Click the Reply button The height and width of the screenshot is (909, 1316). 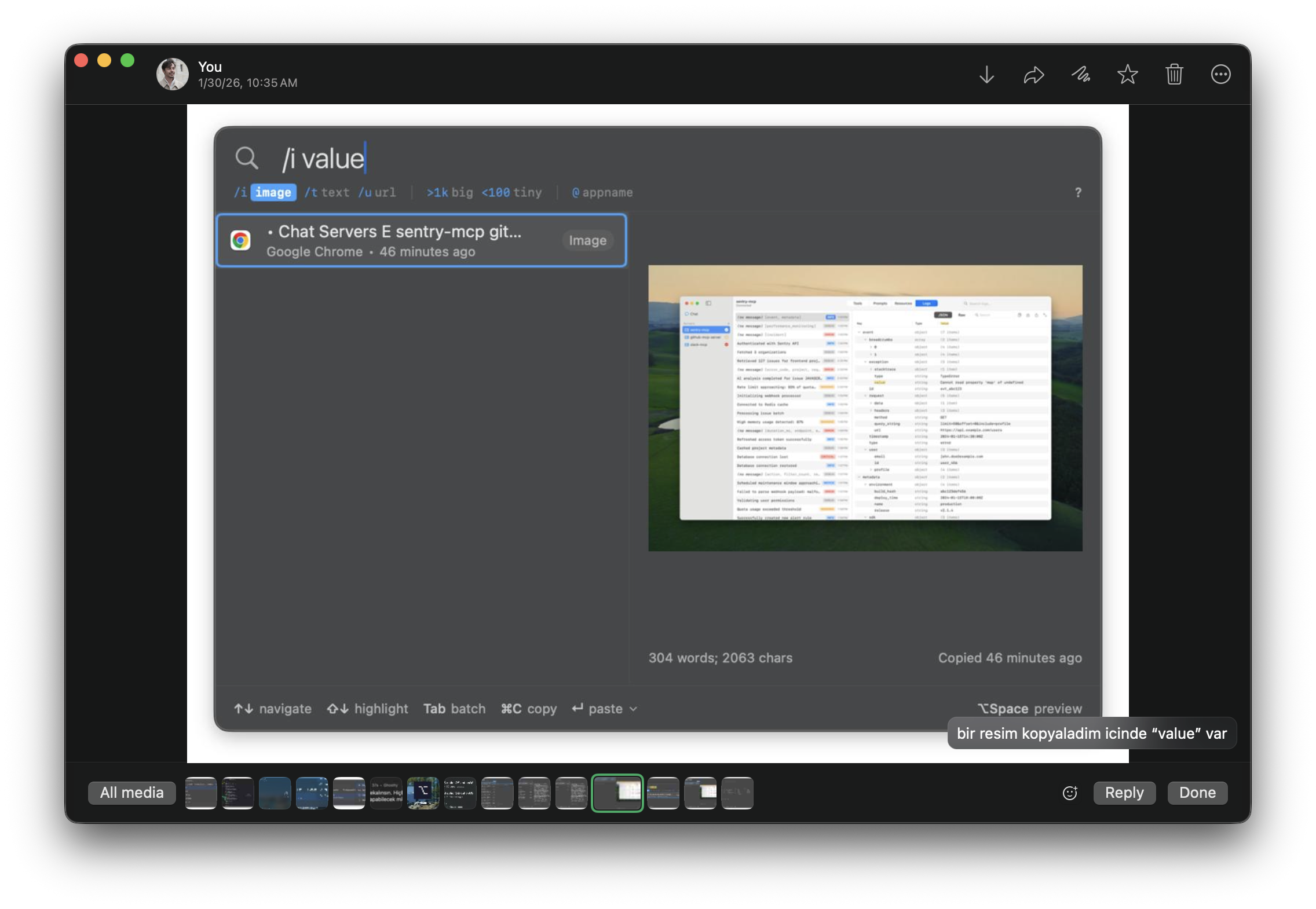[x=1124, y=793]
